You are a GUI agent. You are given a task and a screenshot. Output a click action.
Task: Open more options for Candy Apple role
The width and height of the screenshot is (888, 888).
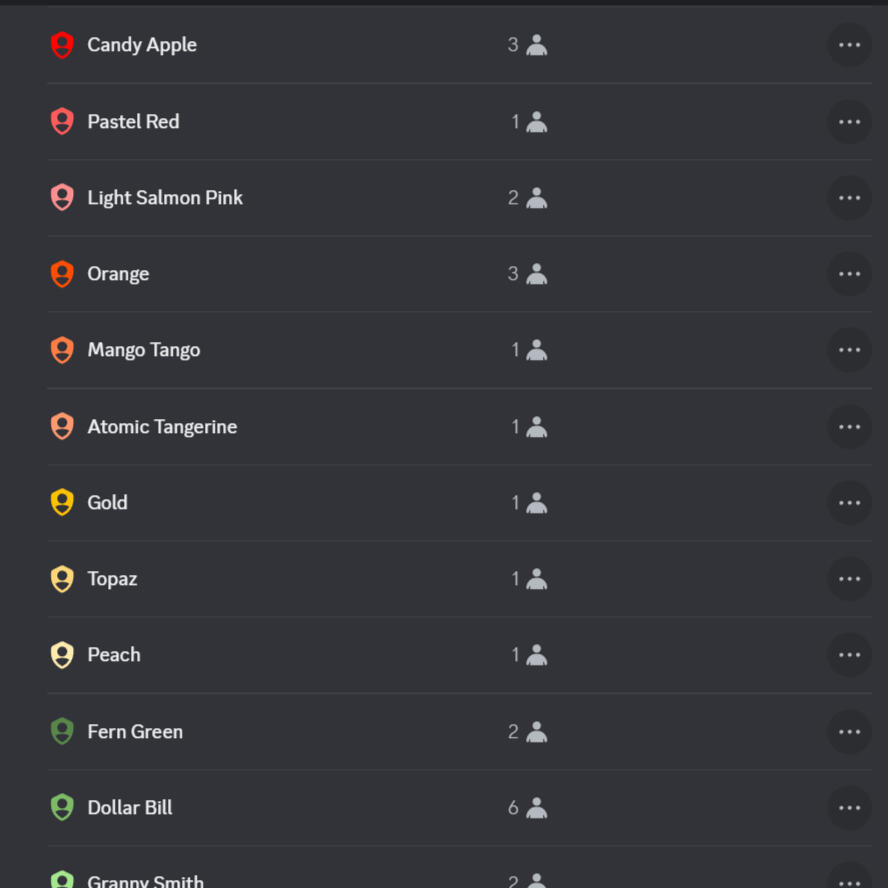coord(849,45)
